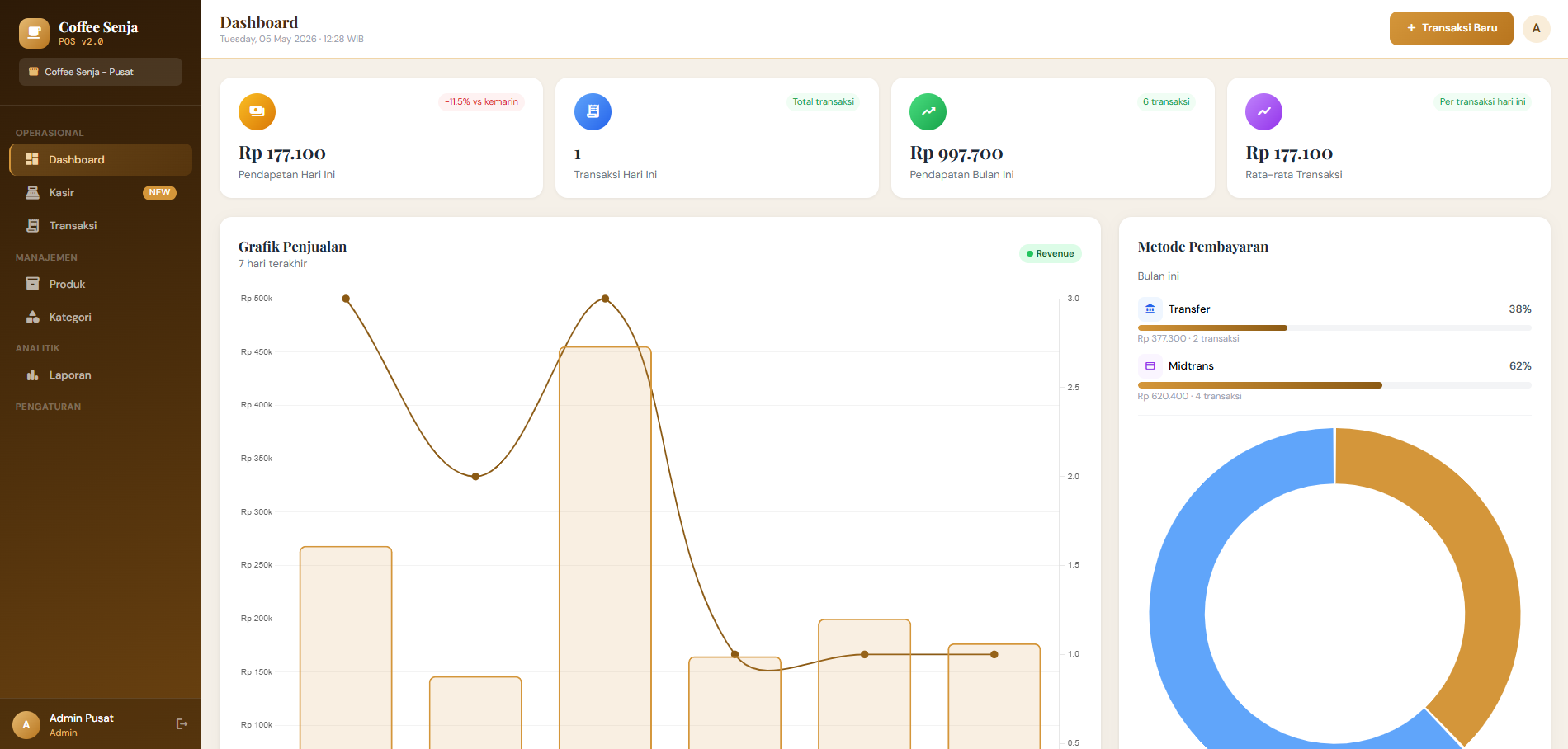Click the Midtrans card icon
This screenshot has height=749, width=1568.
tap(1150, 365)
